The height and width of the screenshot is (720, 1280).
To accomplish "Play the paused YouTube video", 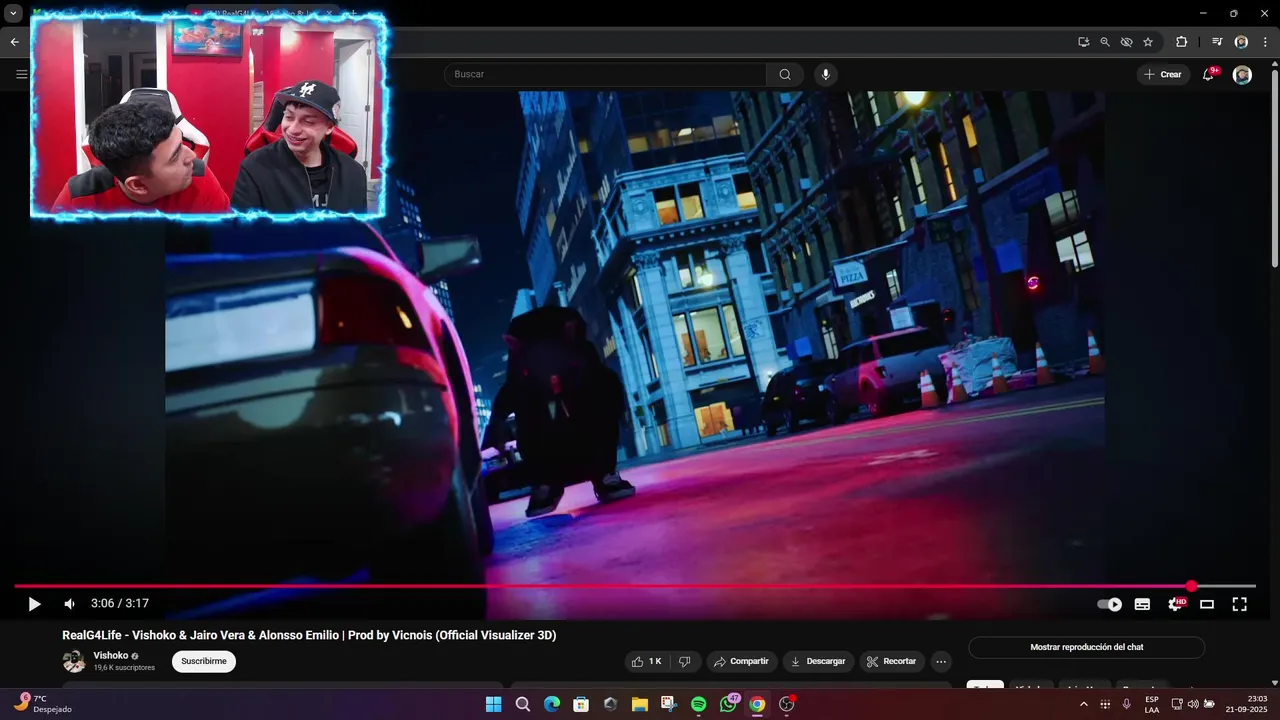I will [x=34, y=604].
